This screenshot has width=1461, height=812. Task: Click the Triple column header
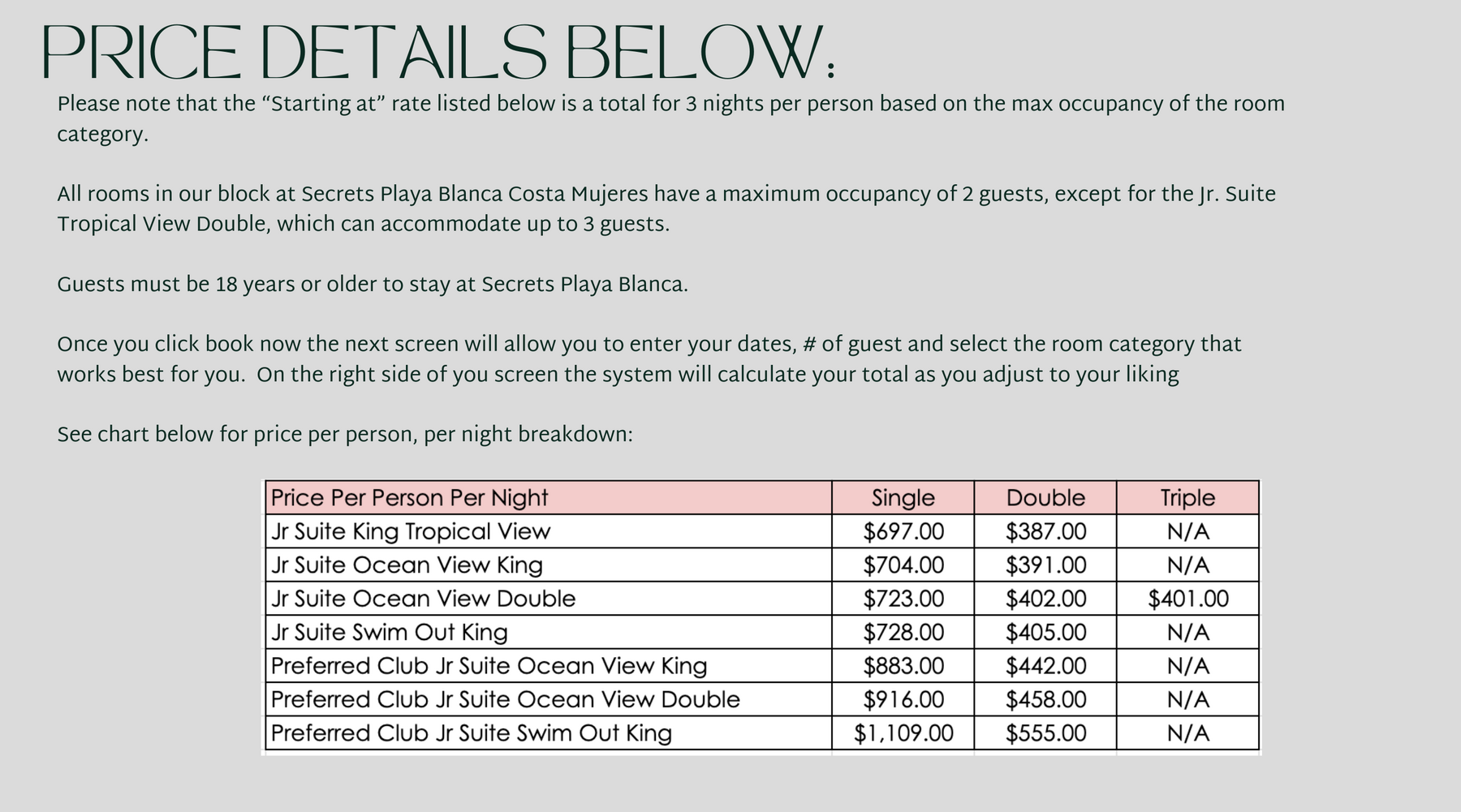click(x=1187, y=497)
